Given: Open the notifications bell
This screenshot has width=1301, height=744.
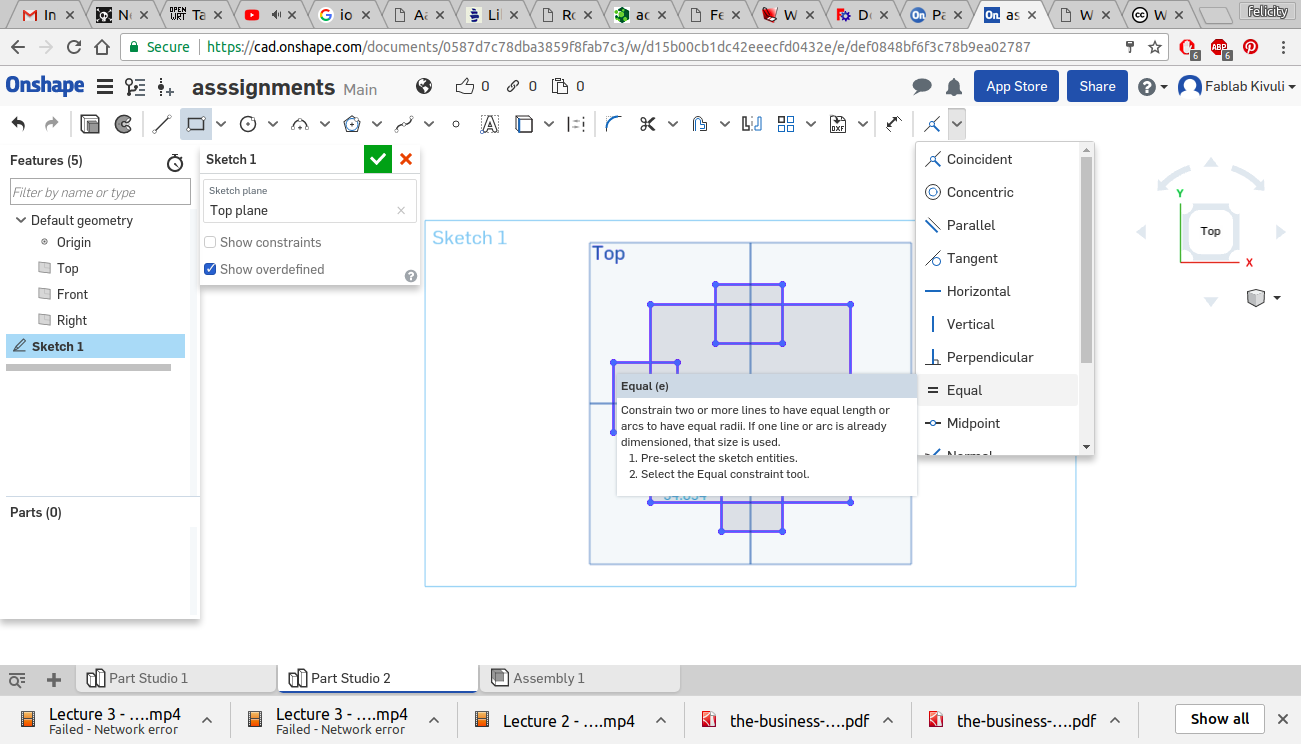Looking at the screenshot, I should click(x=954, y=87).
